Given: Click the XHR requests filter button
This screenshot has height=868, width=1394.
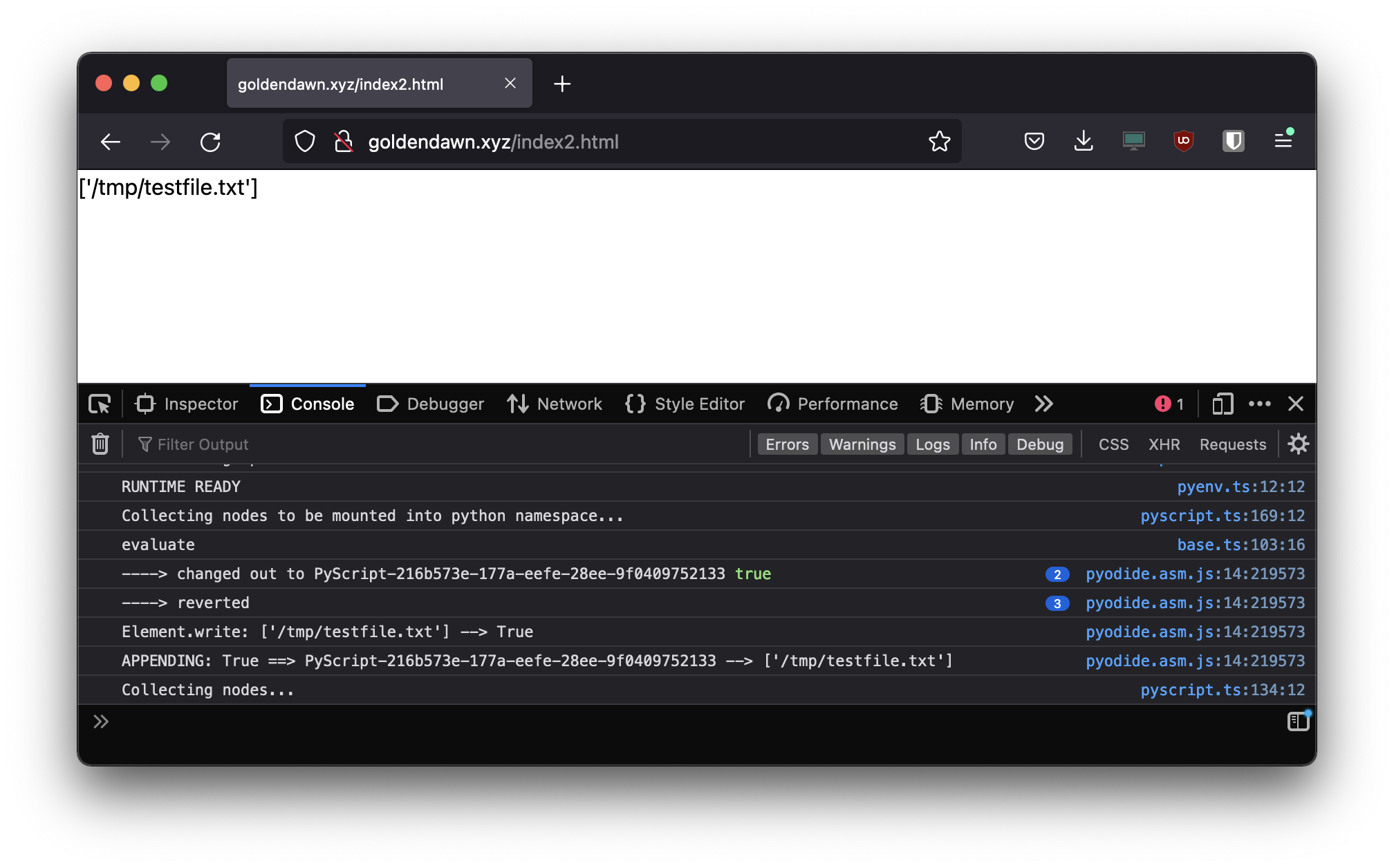Looking at the screenshot, I should click(x=1163, y=444).
